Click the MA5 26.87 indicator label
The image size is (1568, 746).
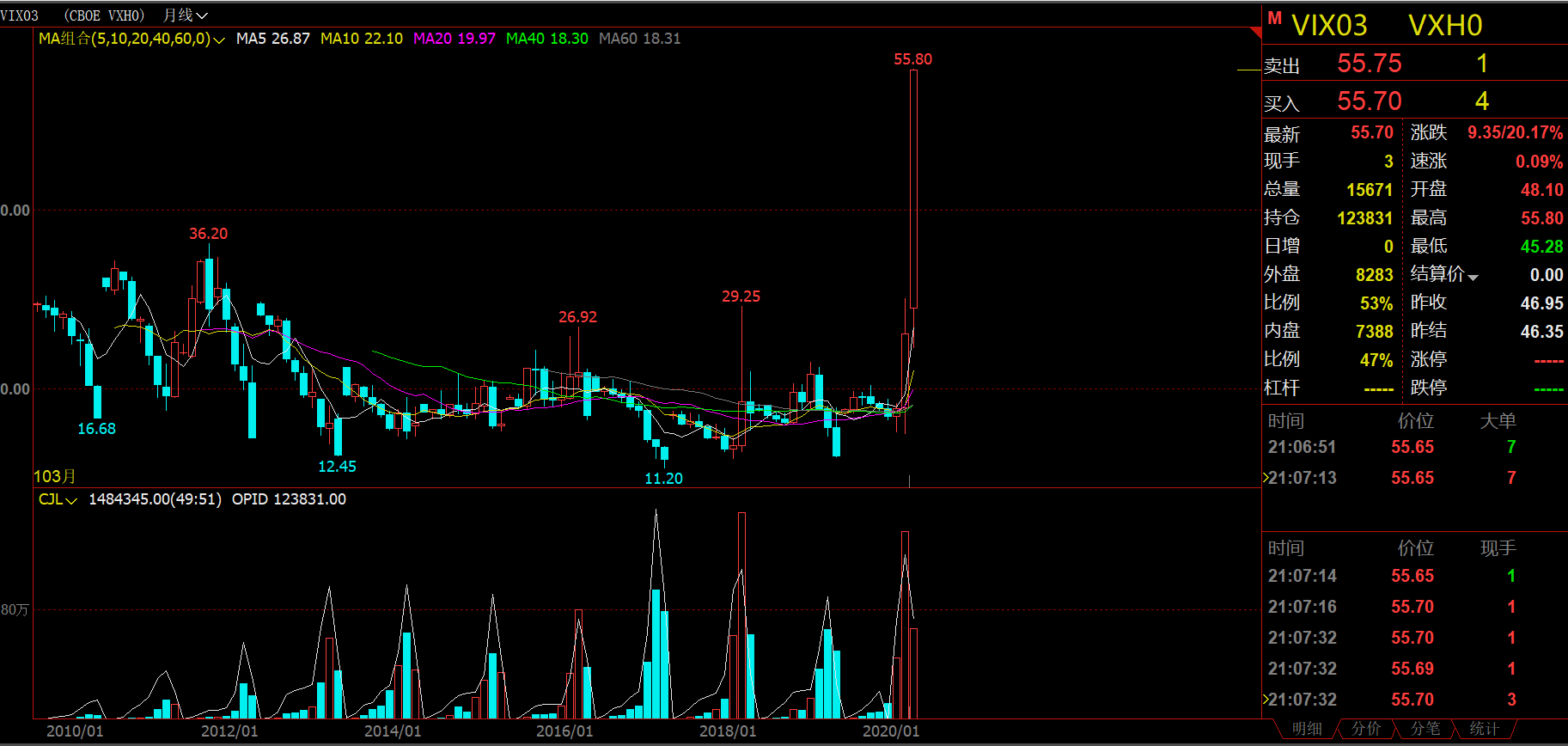click(x=272, y=39)
